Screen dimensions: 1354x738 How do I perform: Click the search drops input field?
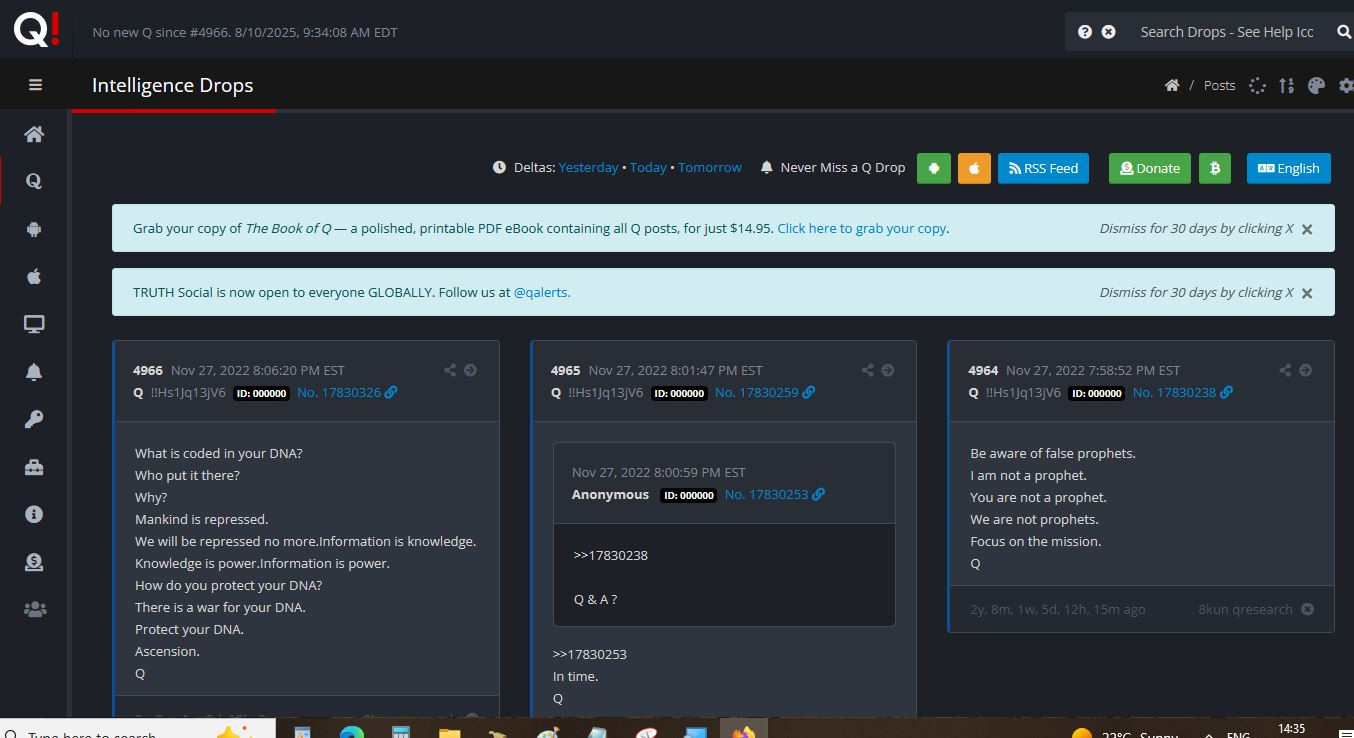(x=1227, y=32)
